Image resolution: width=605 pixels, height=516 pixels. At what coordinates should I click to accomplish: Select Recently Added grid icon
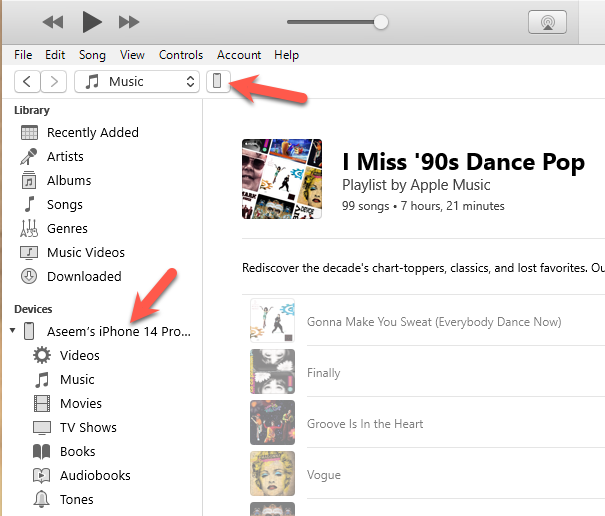[x=29, y=133]
